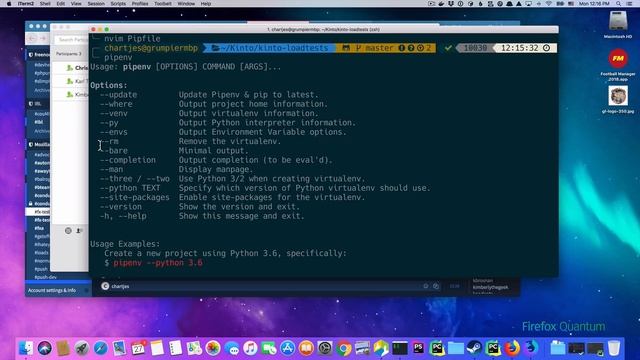Open the iTerm terminal Dock icon
Screen dimensions: 640x360
(400, 348)
